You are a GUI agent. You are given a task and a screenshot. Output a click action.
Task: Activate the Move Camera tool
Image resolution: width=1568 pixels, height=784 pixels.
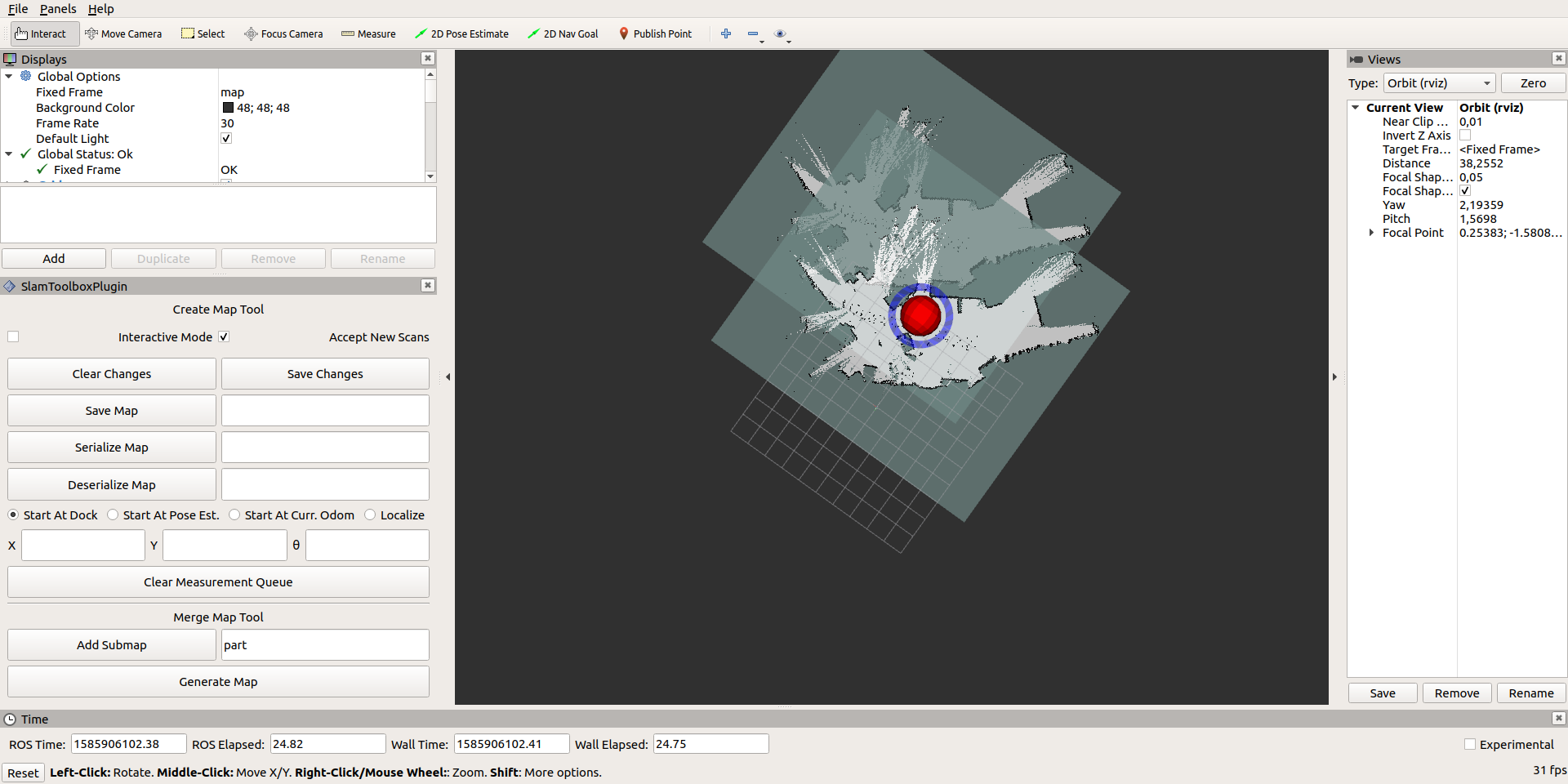124,33
